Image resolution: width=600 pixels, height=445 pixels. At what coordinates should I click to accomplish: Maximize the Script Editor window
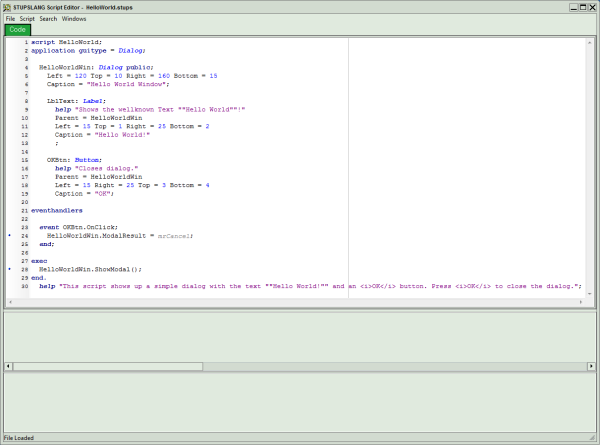583,7
